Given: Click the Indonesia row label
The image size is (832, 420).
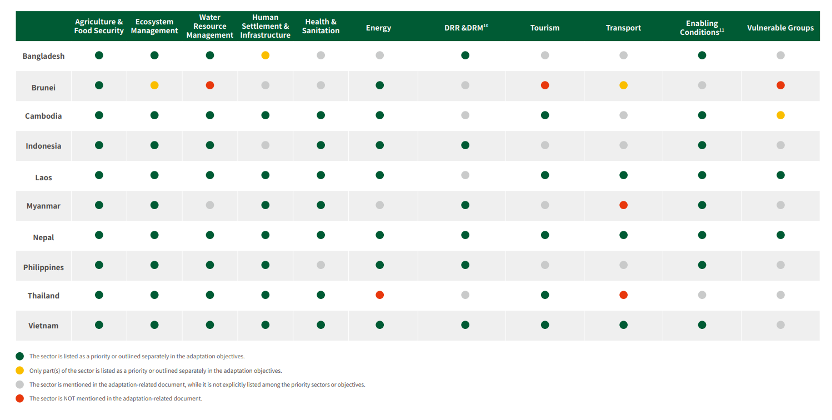Looking at the screenshot, I should click(x=44, y=146).
